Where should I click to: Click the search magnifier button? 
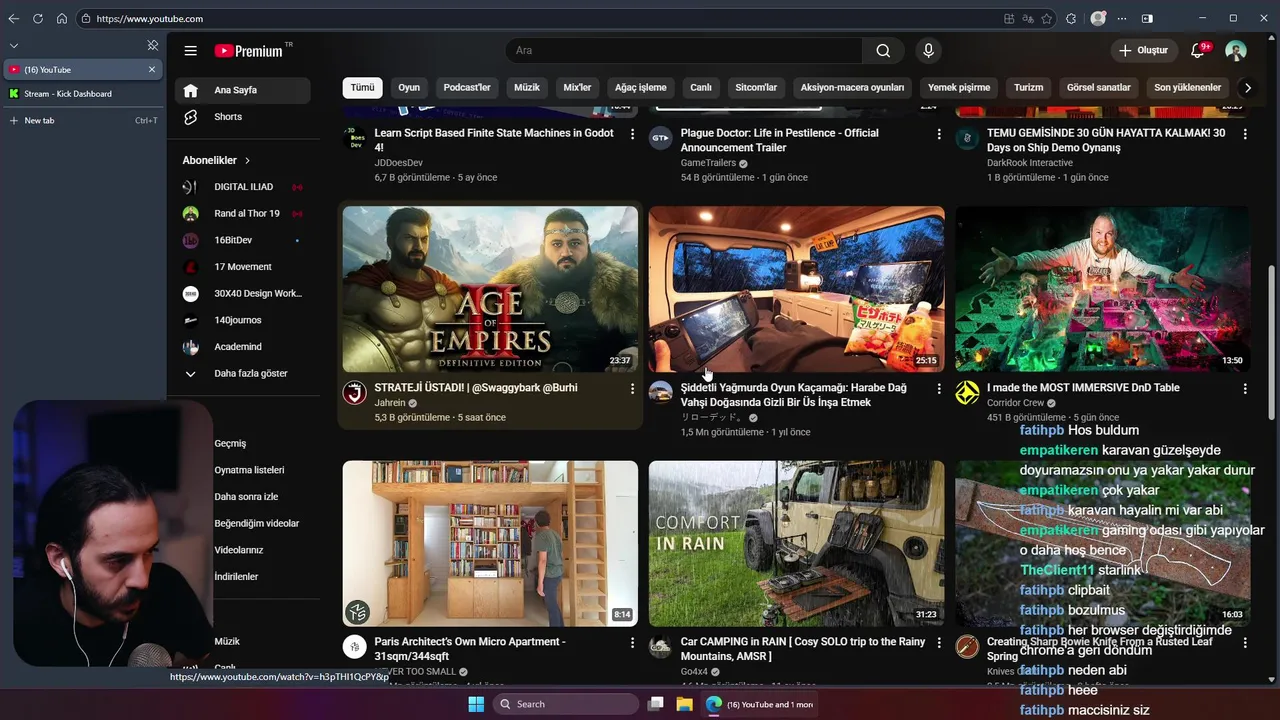[x=883, y=51]
